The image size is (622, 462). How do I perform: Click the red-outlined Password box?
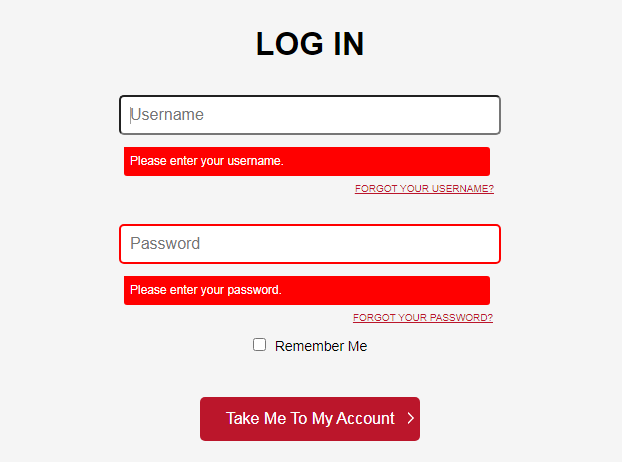(310, 244)
